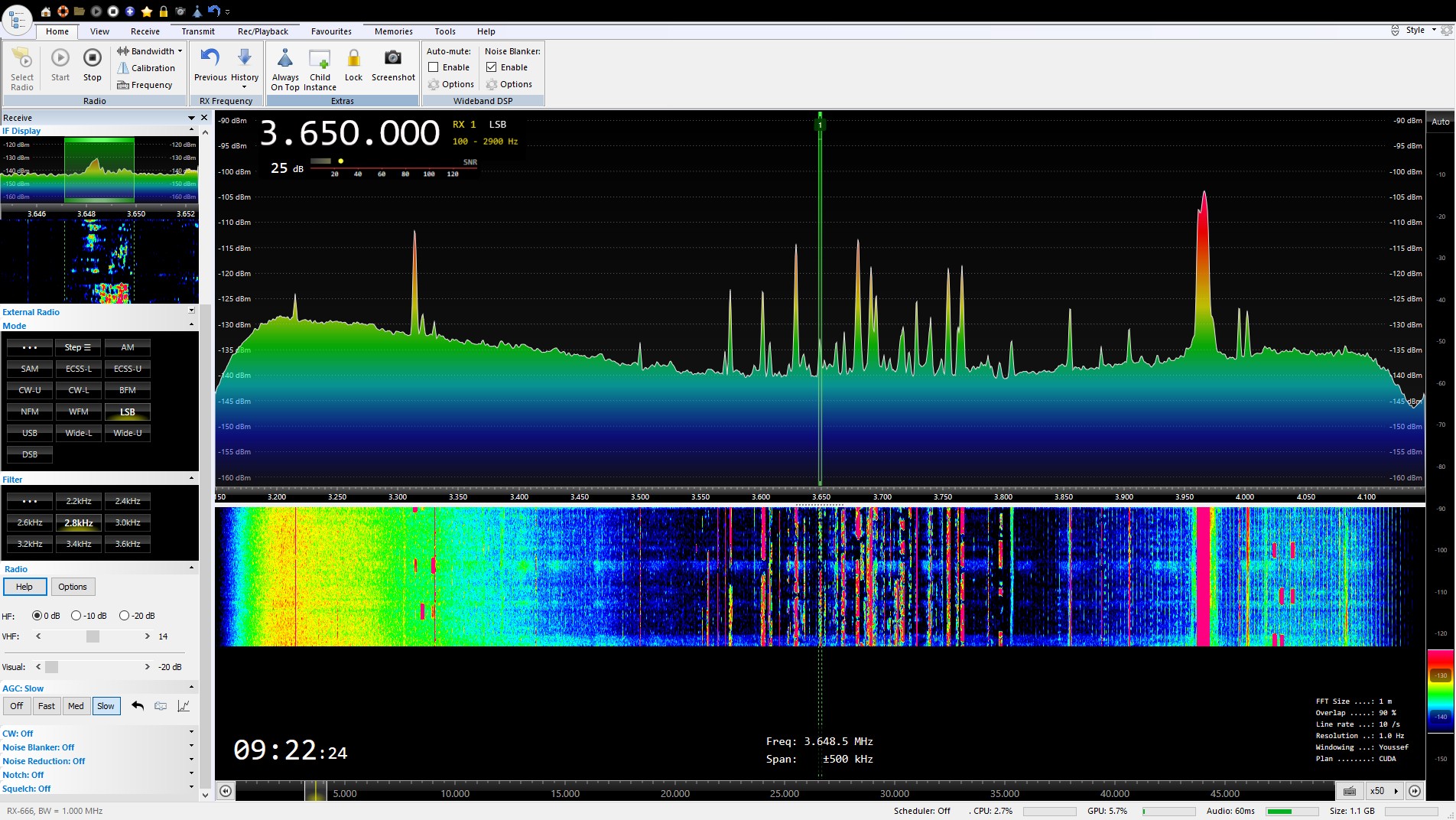The width and height of the screenshot is (1456, 820).
Task: Switch to the Receive ribbon tab
Action: tap(145, 31)
